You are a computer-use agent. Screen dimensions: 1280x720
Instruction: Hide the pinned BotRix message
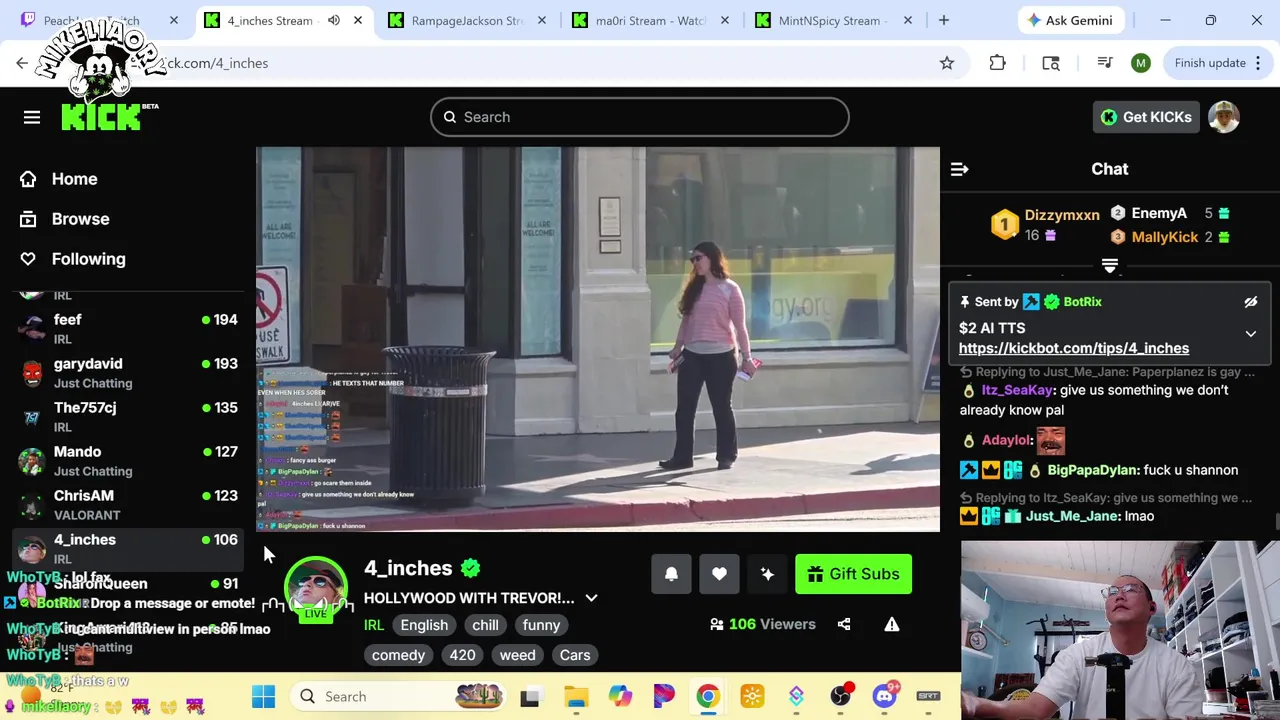click(x=1250, y=301)
